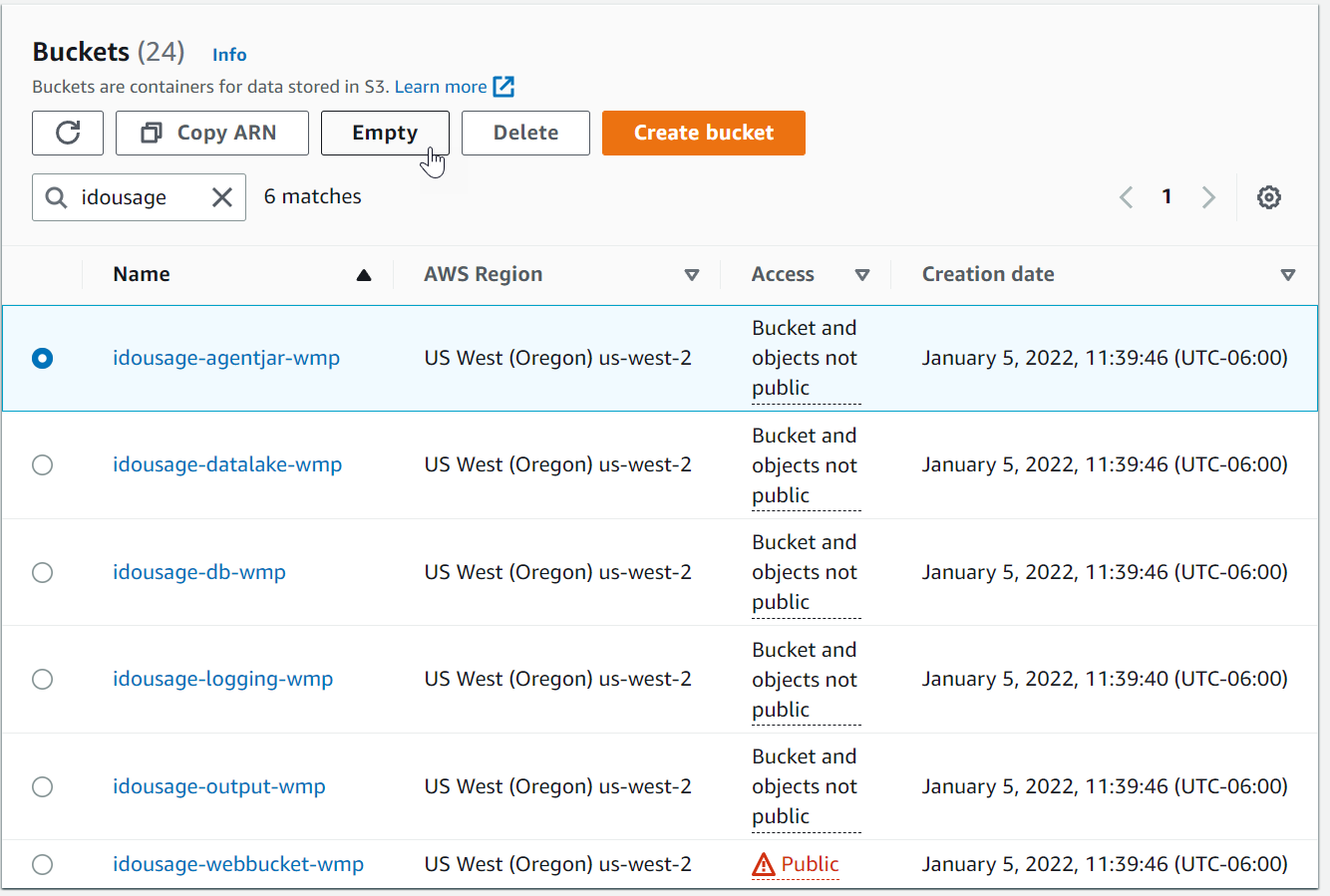Click access status for idousage-db-wmp
1330x896 pixels.
(x=805, y=572)
